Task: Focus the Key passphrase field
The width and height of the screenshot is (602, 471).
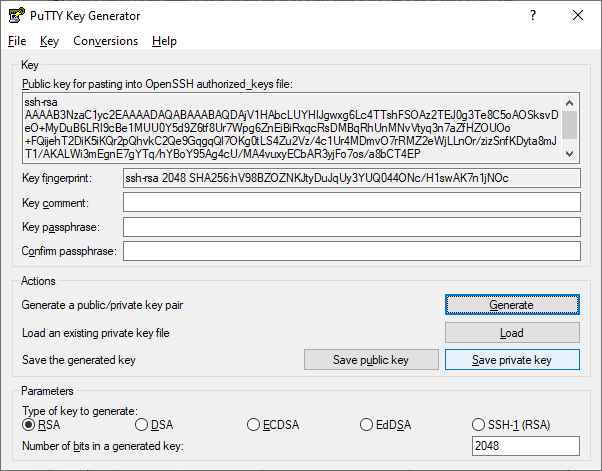Action: (x=350, y=227)
